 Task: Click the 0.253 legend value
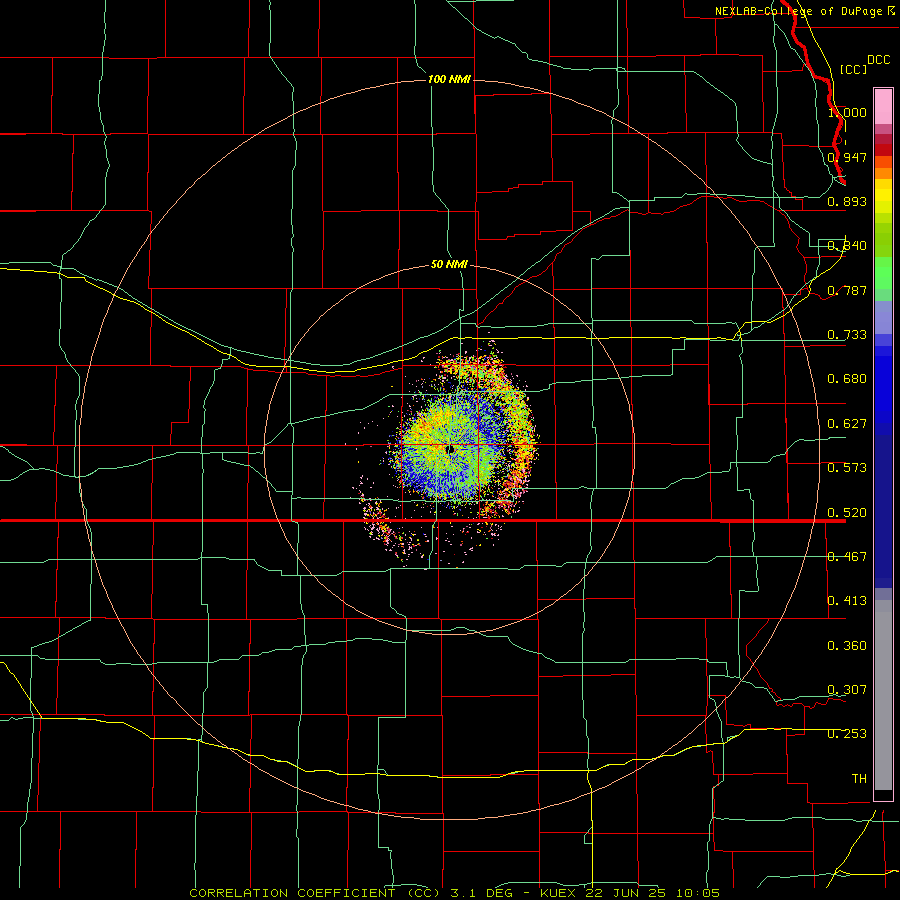click(847, 734)
